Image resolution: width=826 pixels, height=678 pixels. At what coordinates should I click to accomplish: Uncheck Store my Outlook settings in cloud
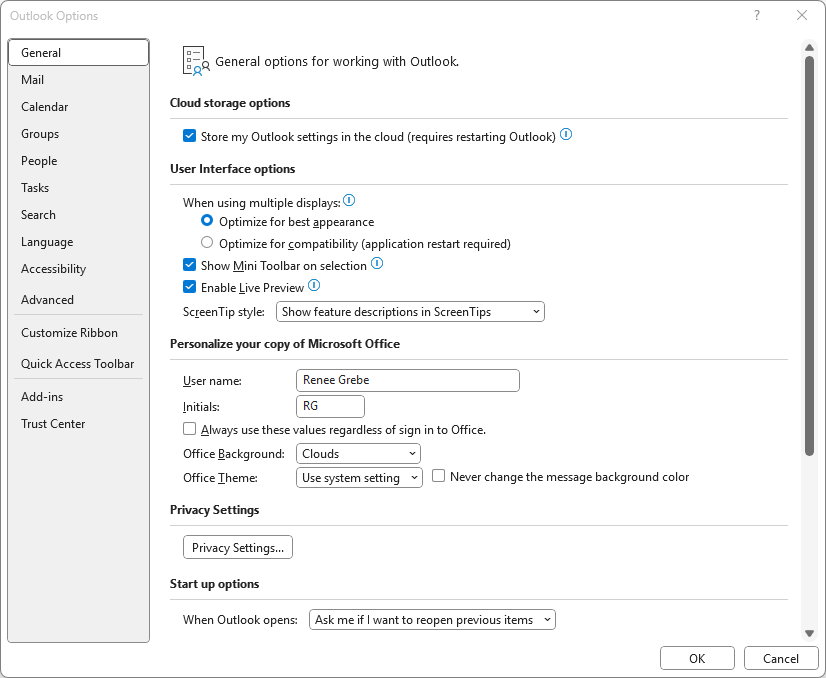tap(190, 136)
